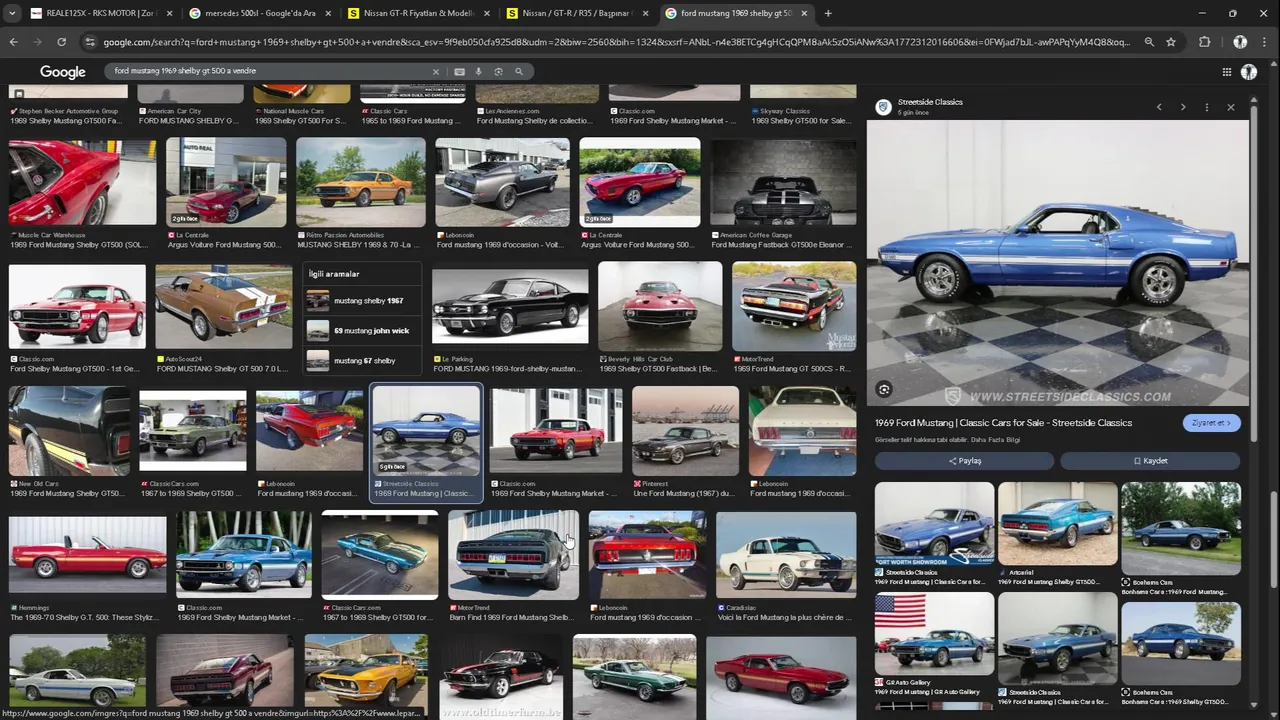Open the Pinterest 'Une Ford Mustang (1967)' thumbnail
The width and height of the screenshot is (1280, 720).
(685, 430)
